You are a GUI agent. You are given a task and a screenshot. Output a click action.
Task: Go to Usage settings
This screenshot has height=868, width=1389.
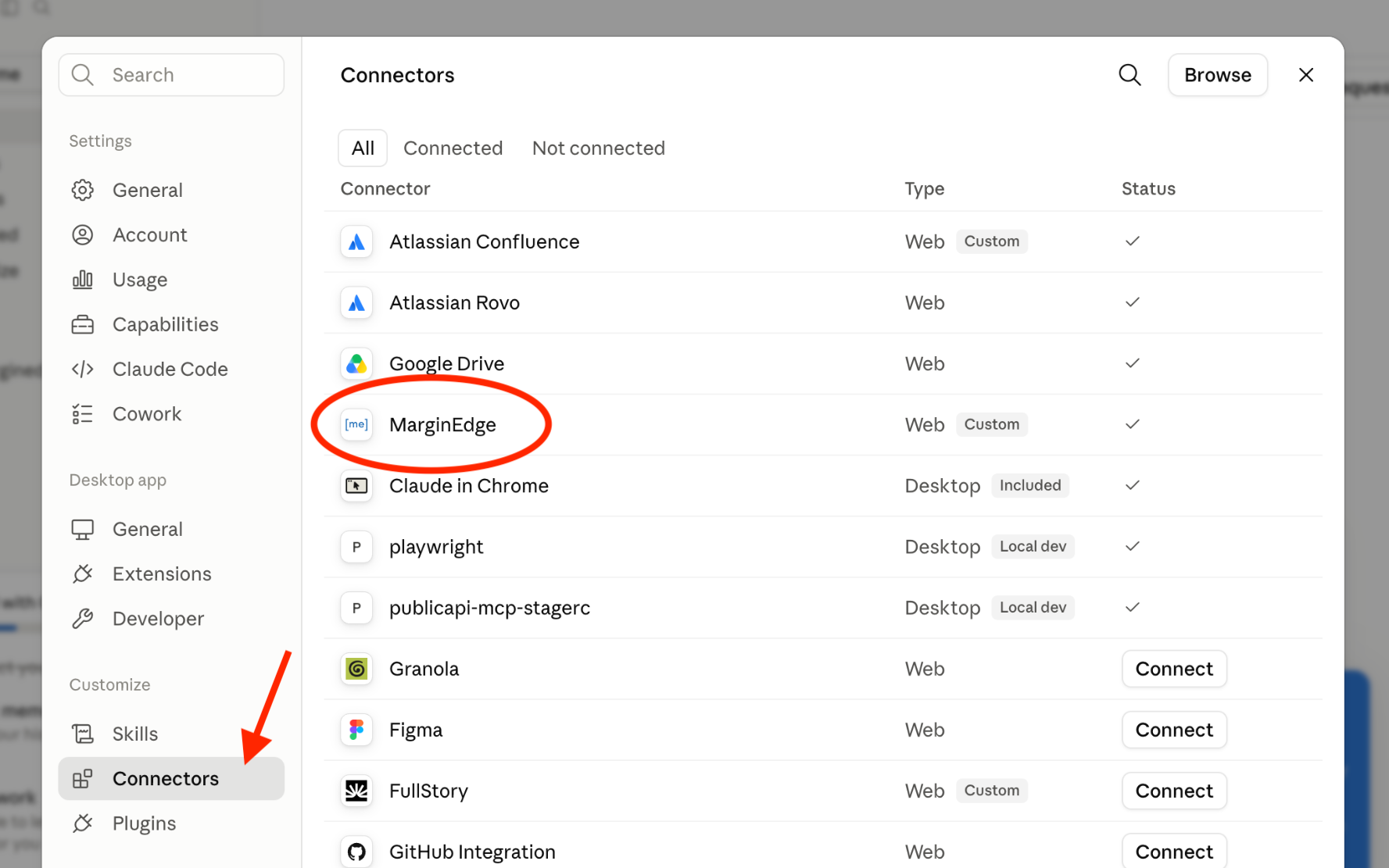click(x=171, y=280)
